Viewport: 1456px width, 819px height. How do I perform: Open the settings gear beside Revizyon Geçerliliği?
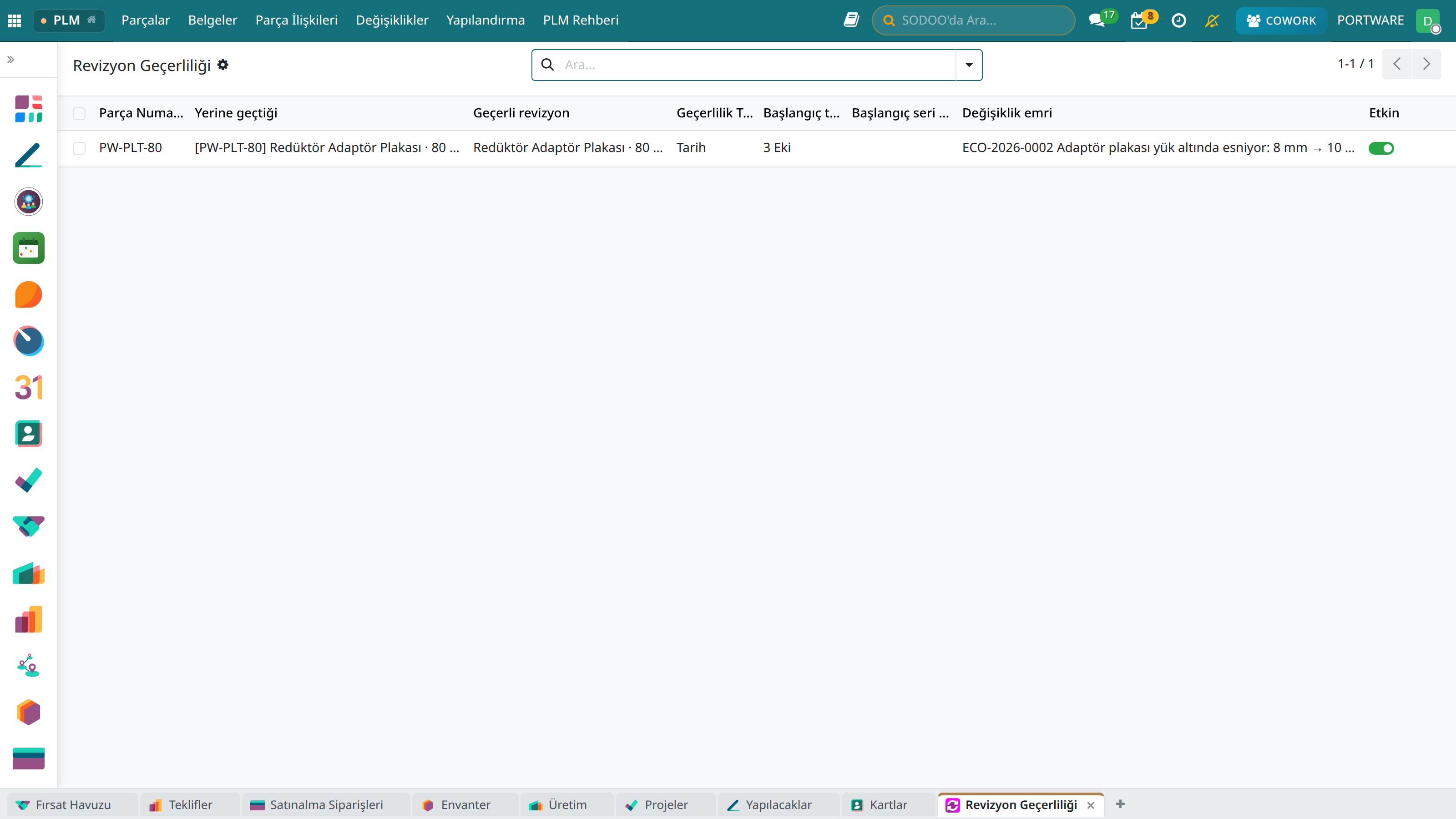(x=222, y=65)
